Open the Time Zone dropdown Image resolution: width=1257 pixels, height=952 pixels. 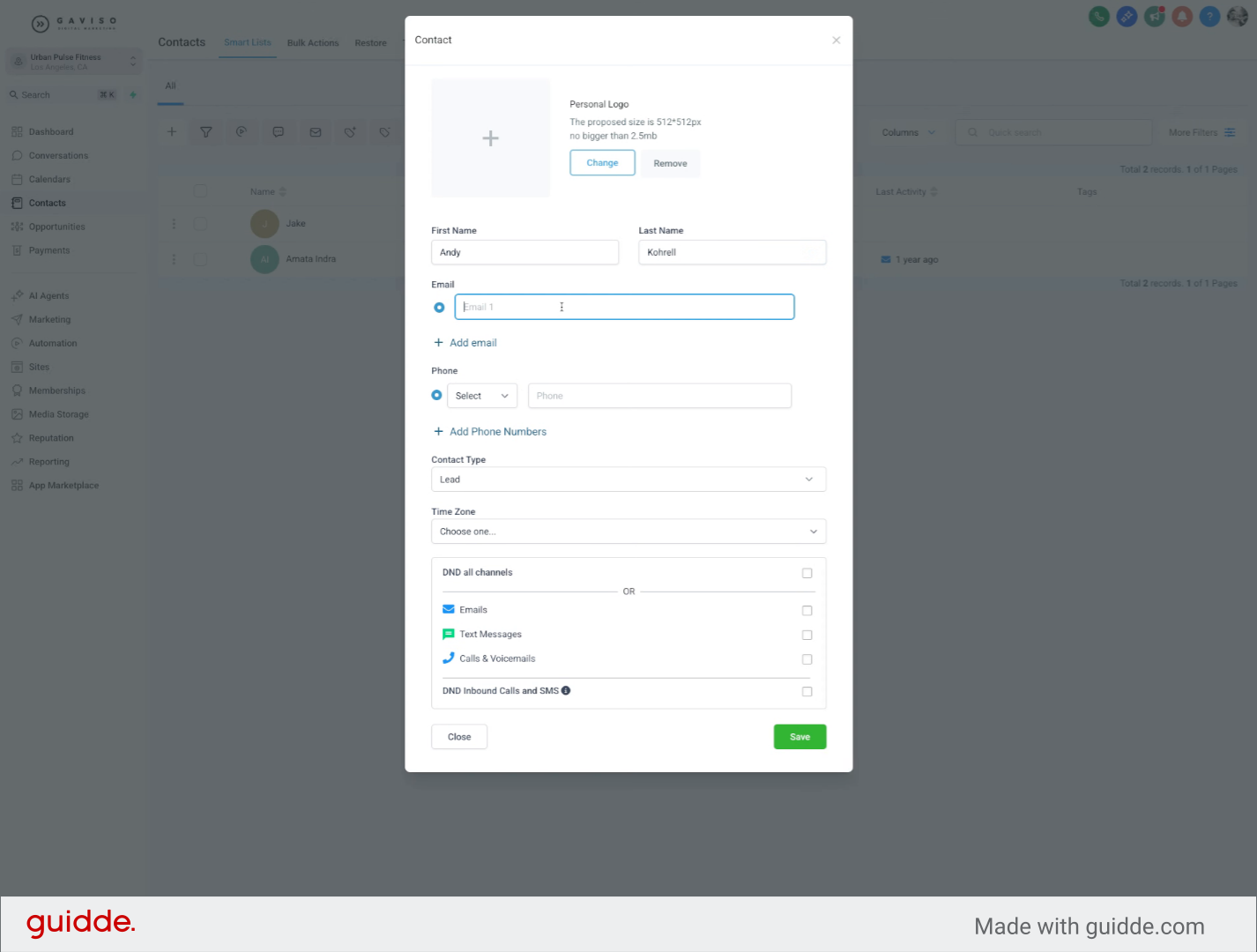click(628, 532)
